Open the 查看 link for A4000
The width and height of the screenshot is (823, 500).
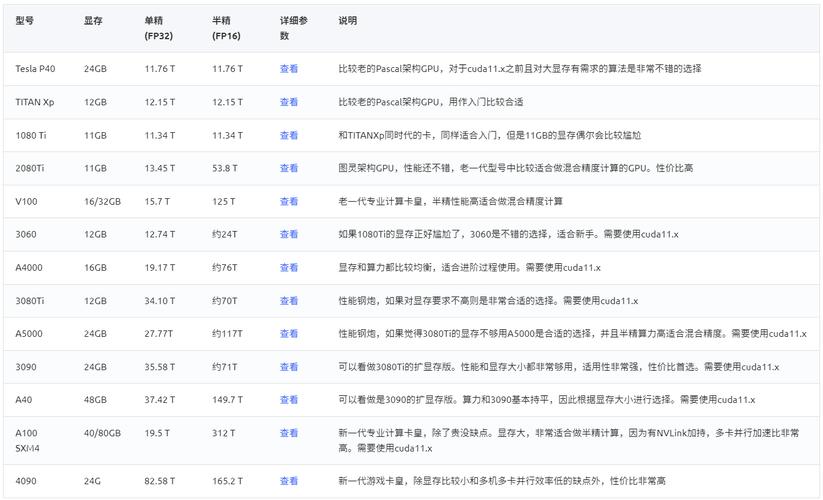[289, 268]
